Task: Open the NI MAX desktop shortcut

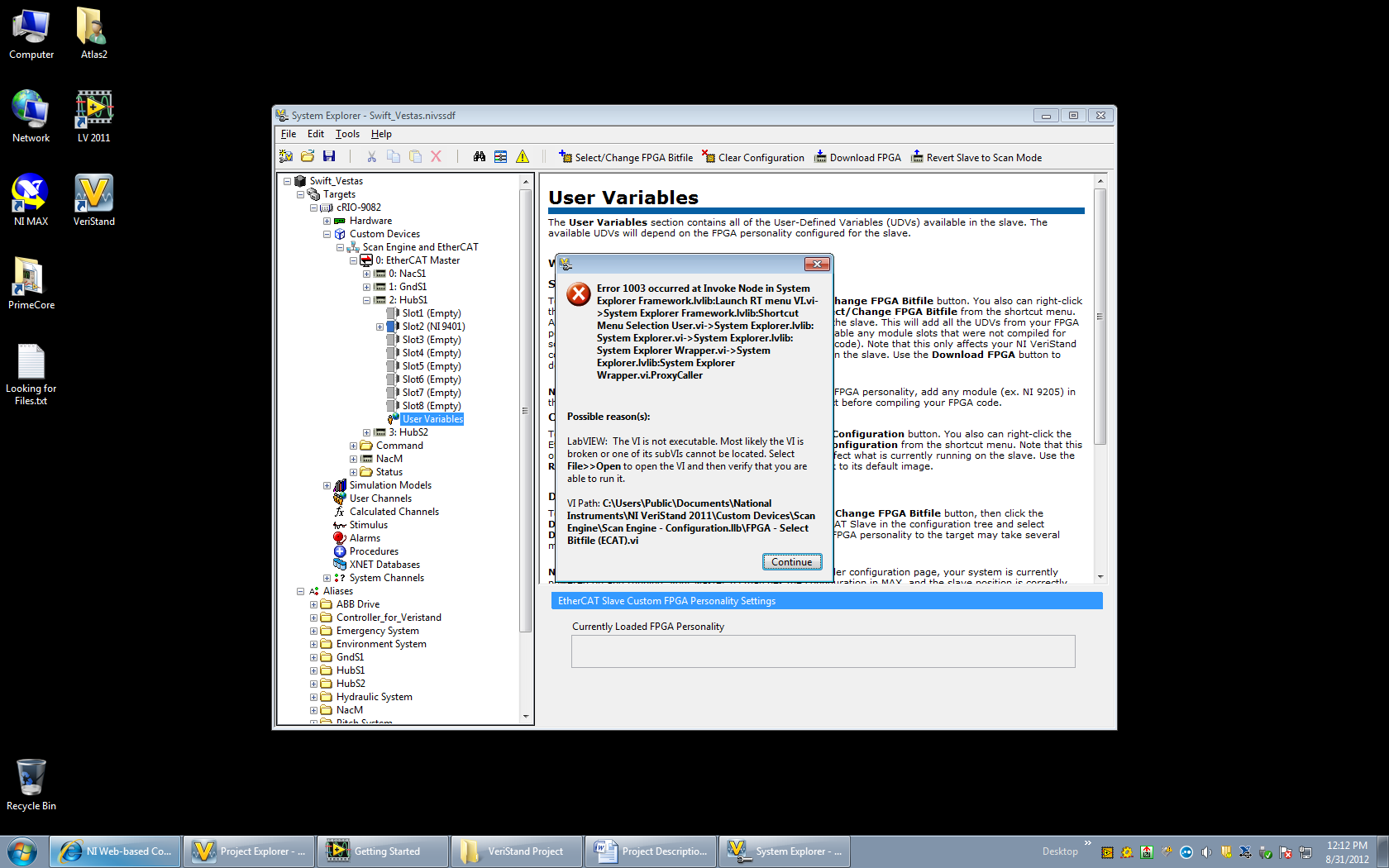Action: (x=31, y=200)
